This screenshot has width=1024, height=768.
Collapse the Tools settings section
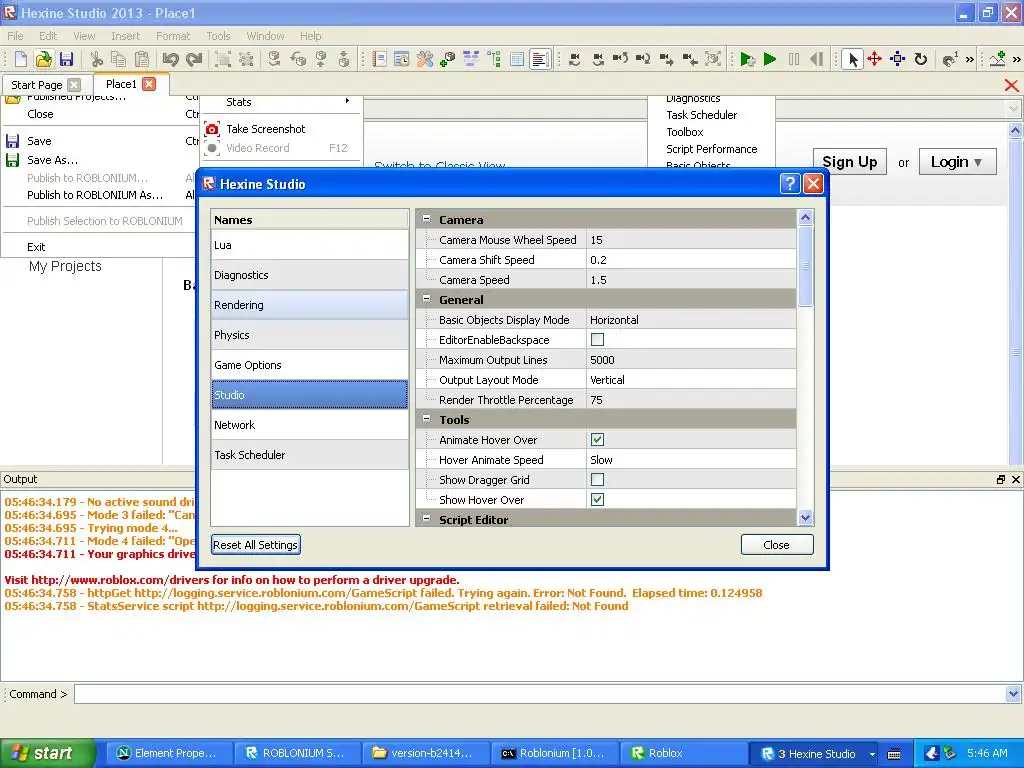tap(426, 419)
